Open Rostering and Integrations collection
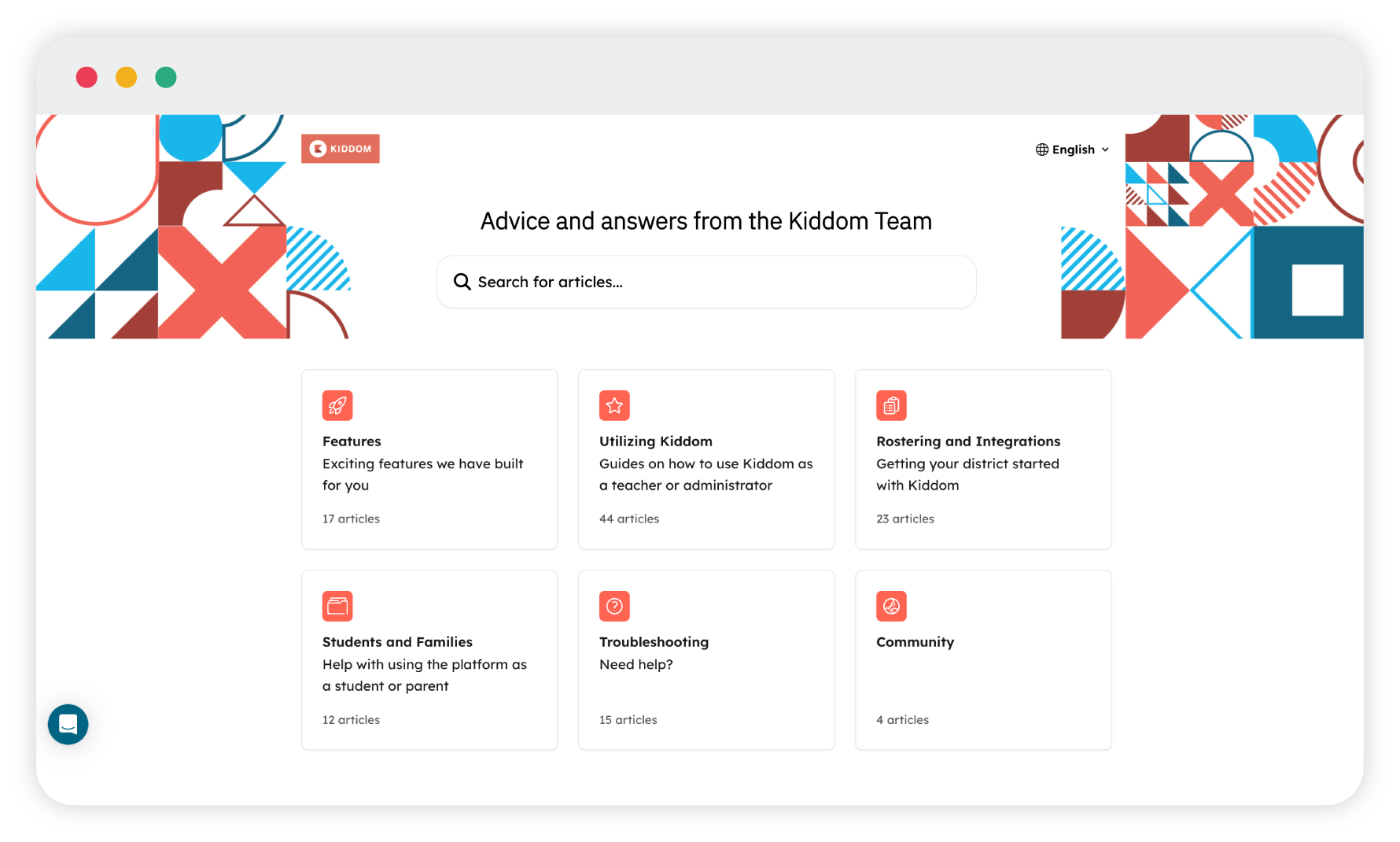 coord(983,460)
